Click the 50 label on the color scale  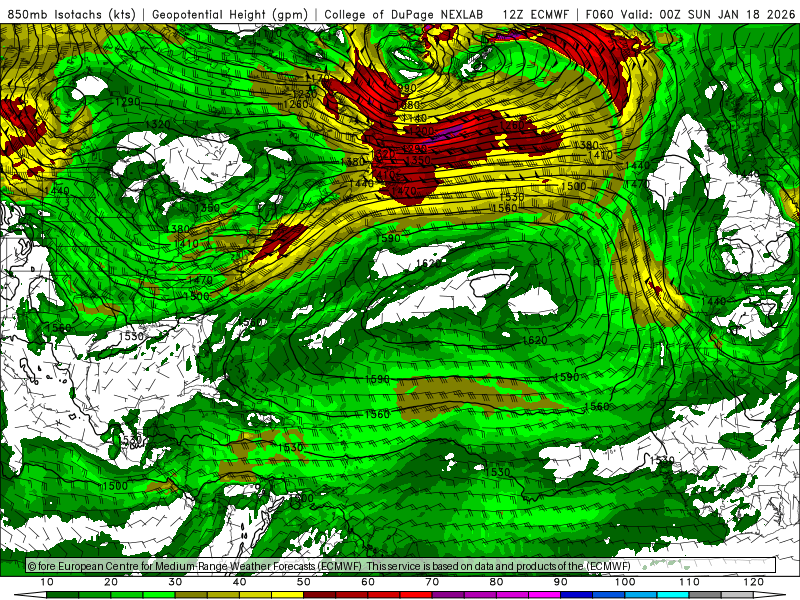click(304, 582)
